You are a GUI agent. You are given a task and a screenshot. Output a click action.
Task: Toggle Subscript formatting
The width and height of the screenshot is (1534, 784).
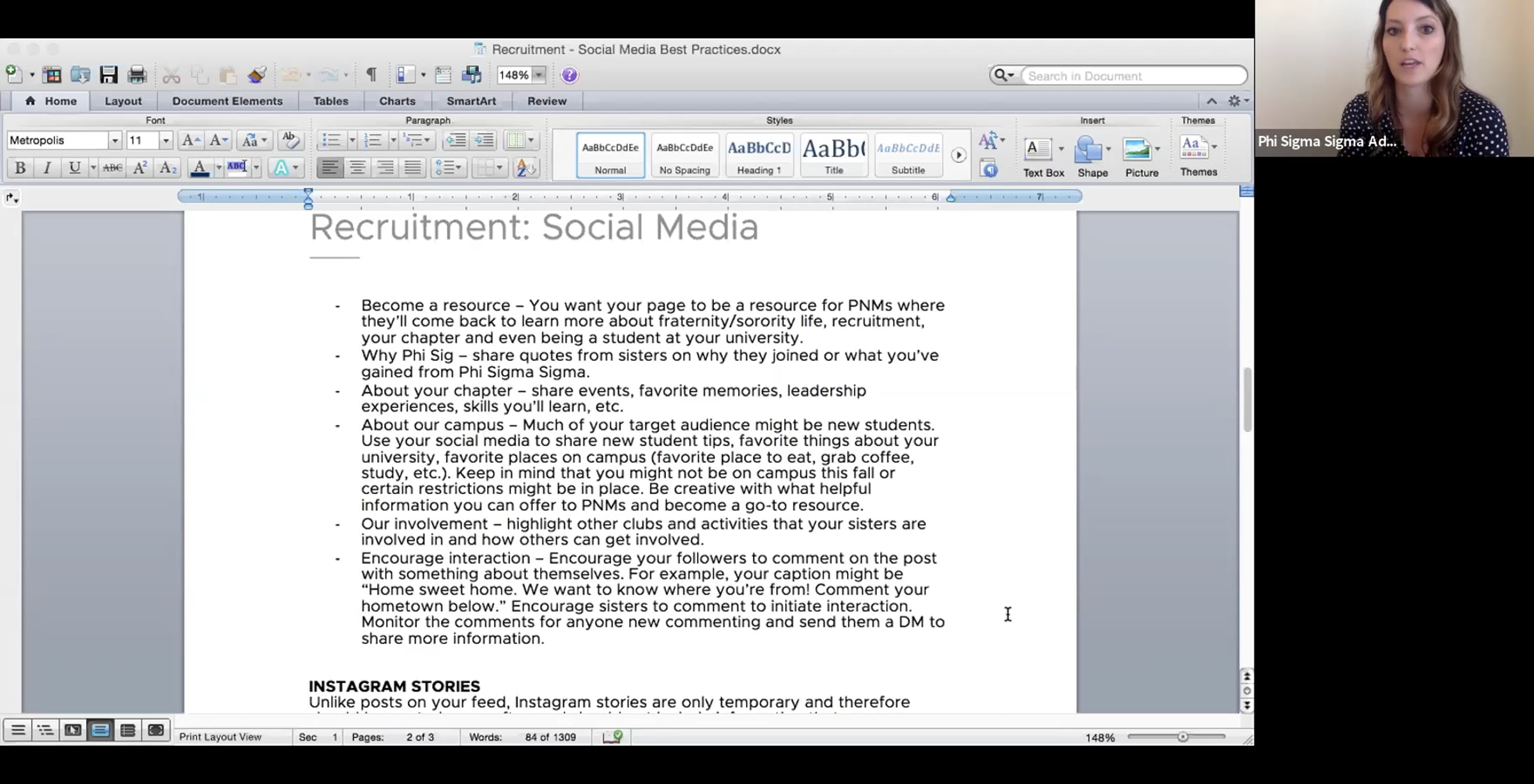(x=167, y=168)
